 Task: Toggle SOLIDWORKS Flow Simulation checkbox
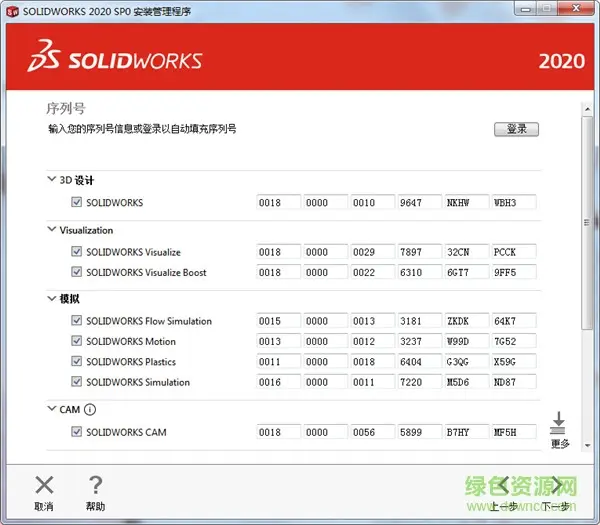pos(77,320)
